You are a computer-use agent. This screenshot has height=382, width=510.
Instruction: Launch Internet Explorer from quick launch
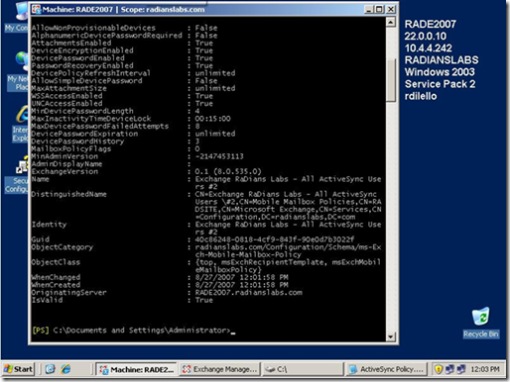(66, 369)
